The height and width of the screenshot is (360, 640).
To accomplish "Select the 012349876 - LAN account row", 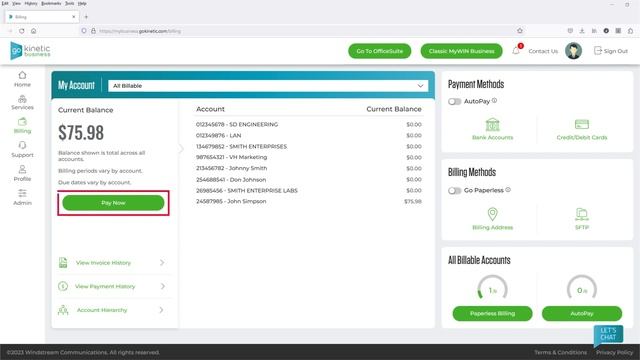I will 309,136.
